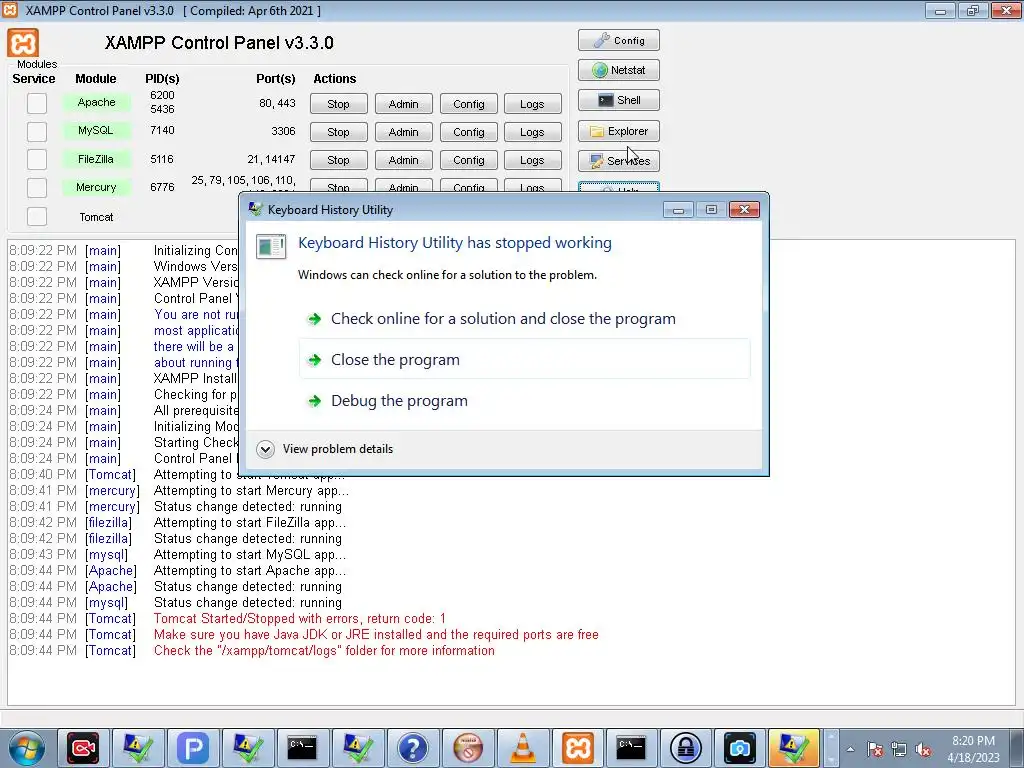Screen dimensions: 1024x768
Task: Open Apache Admin
Action: [404, 104]
